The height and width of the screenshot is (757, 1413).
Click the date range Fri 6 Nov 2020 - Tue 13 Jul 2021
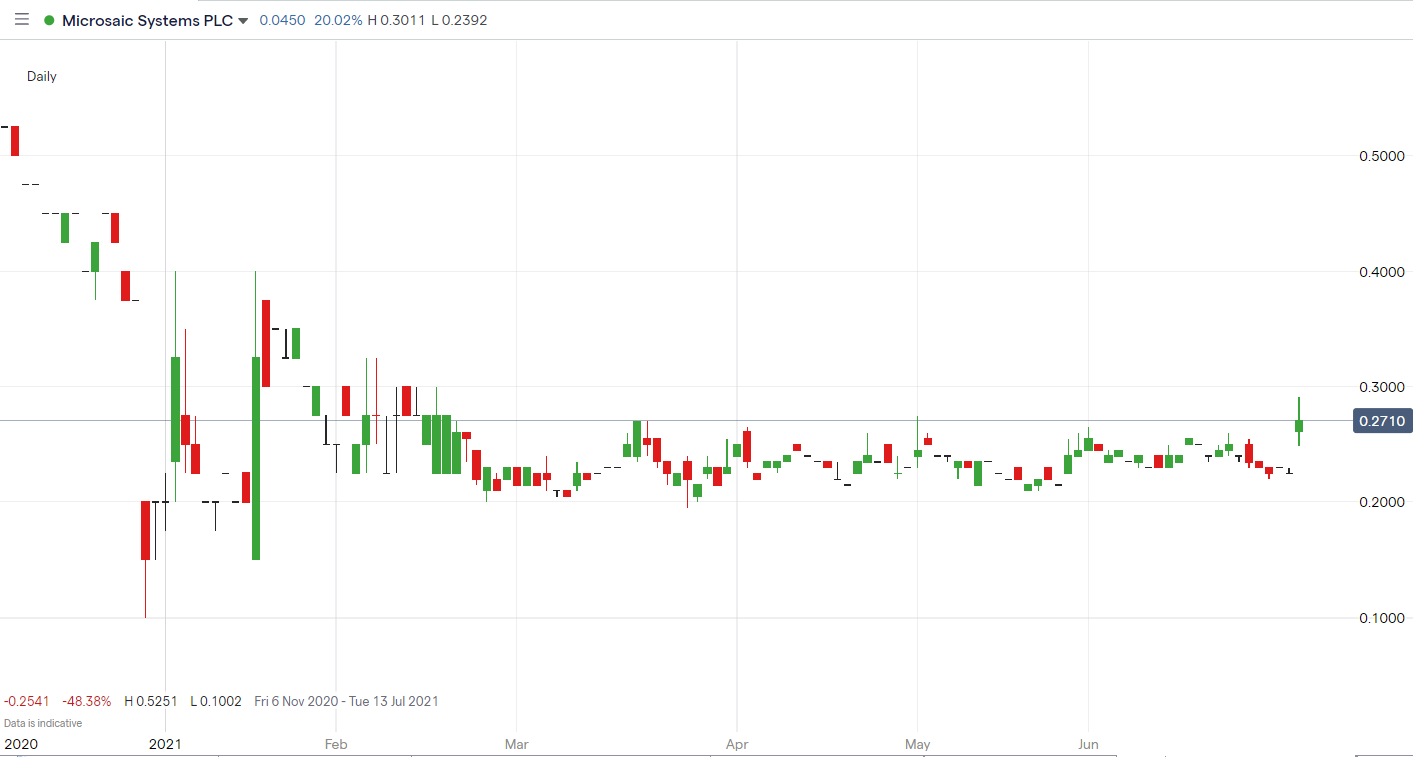point(346,701)
